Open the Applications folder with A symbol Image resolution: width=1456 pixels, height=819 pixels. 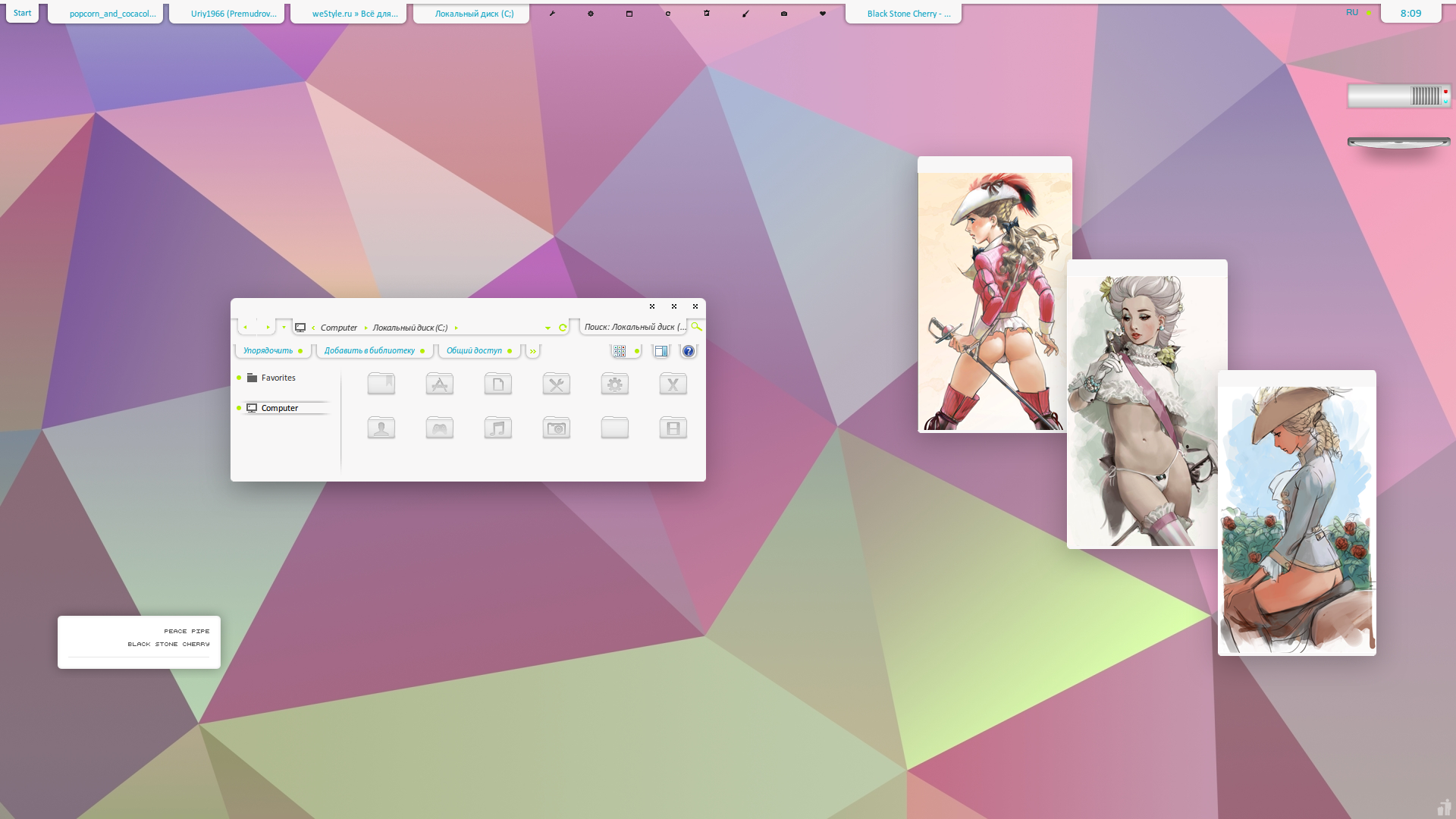tap(439, 384)
